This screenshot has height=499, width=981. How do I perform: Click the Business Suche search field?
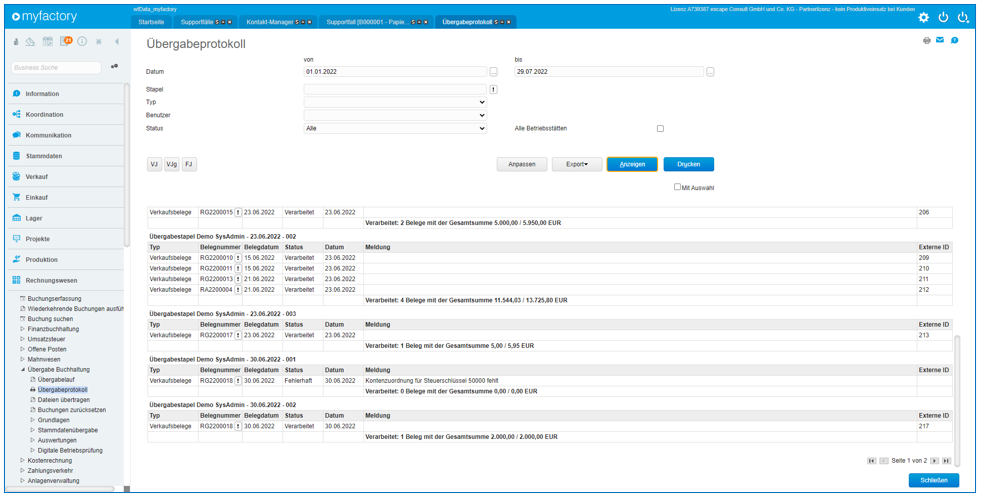tap(56, 68)
